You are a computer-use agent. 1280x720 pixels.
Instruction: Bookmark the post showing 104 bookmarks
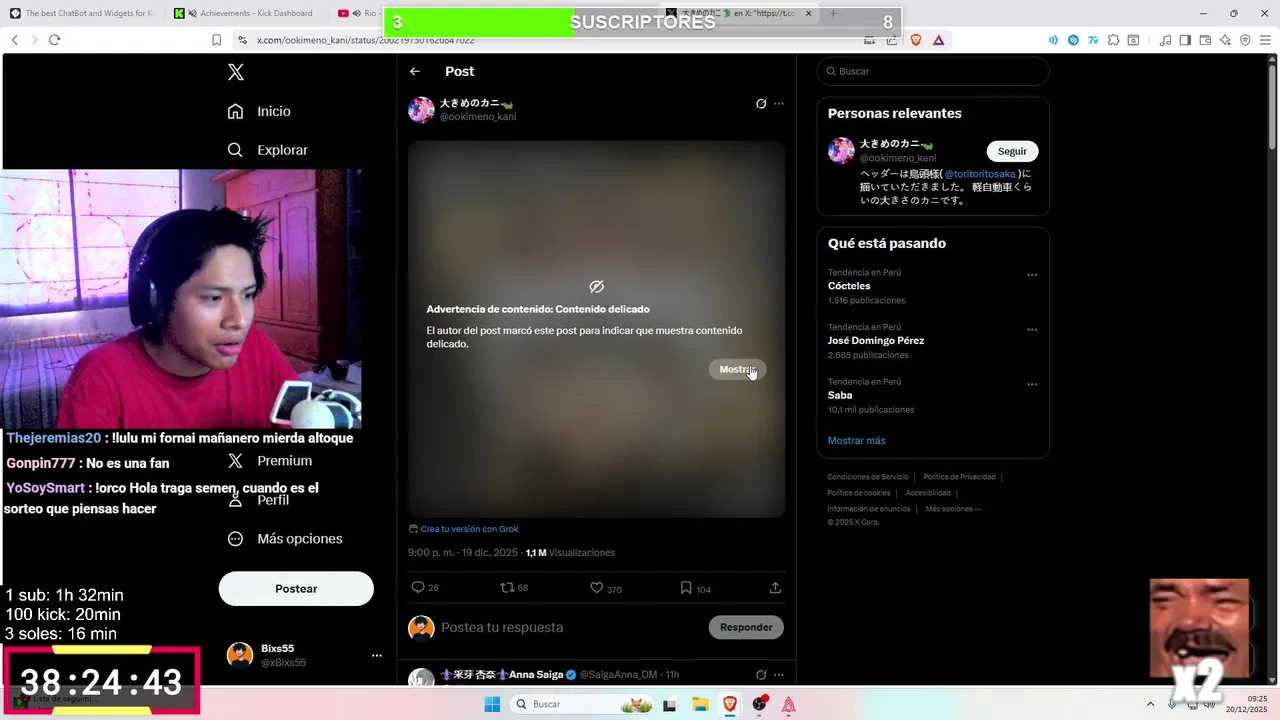click(x=686, y=588)
